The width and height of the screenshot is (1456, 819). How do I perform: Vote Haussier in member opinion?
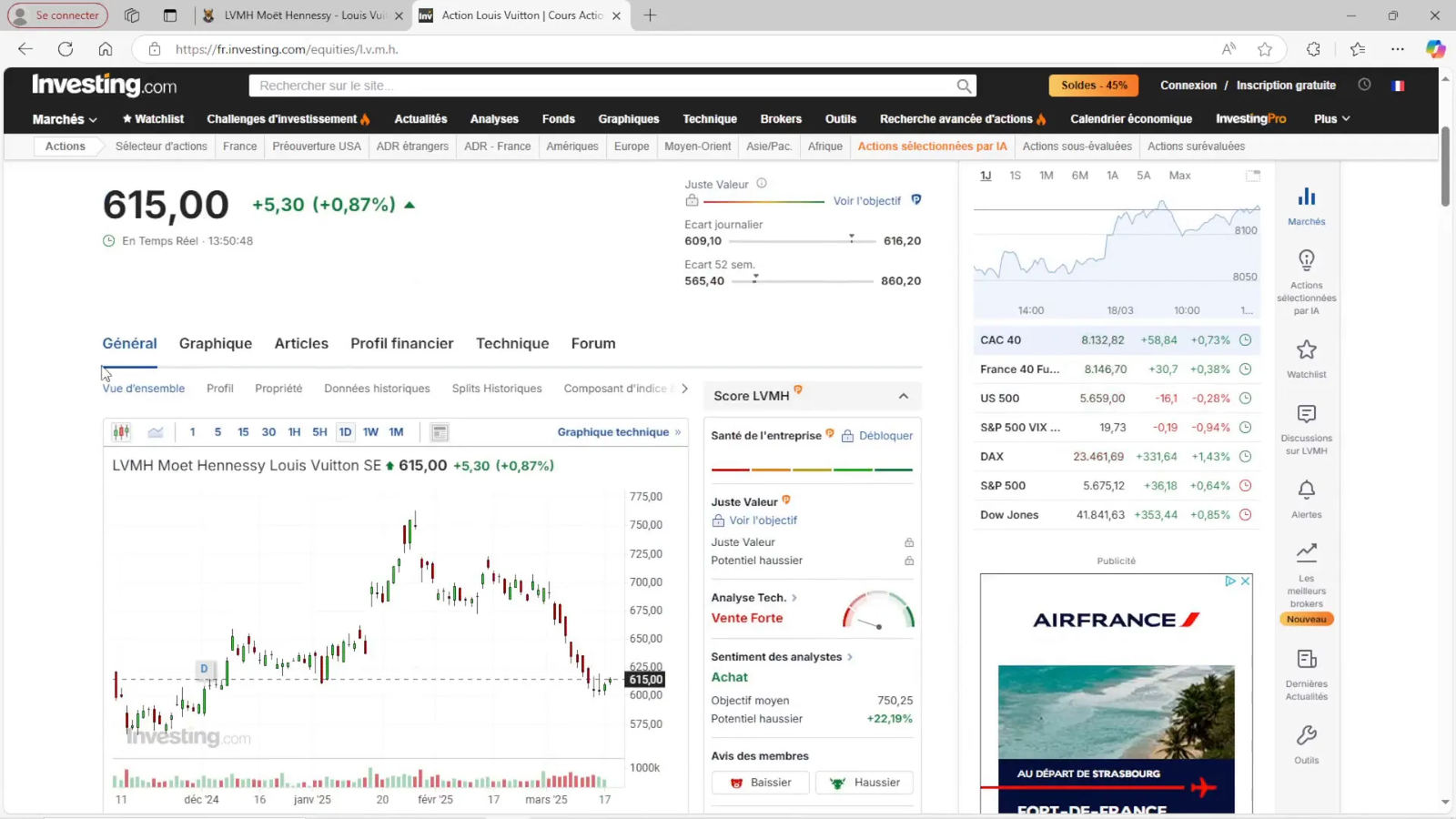coord(864,783)
